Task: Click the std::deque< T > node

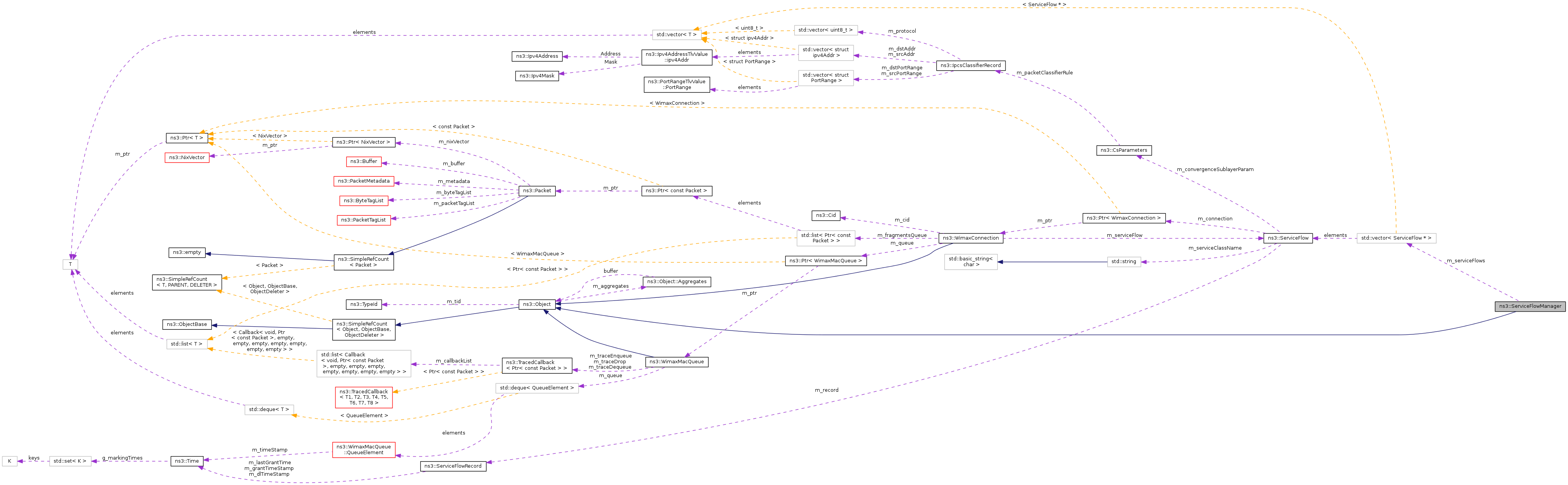Action: [268, 409]
